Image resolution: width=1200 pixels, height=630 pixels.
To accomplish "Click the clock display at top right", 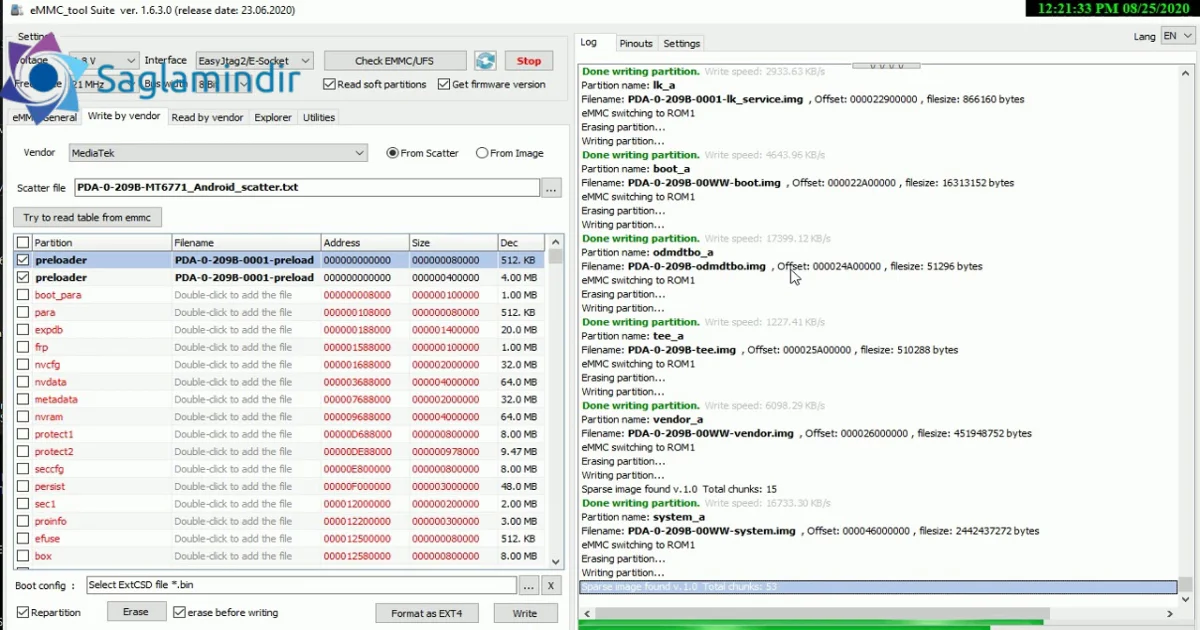I will (x=1112, y=8).
